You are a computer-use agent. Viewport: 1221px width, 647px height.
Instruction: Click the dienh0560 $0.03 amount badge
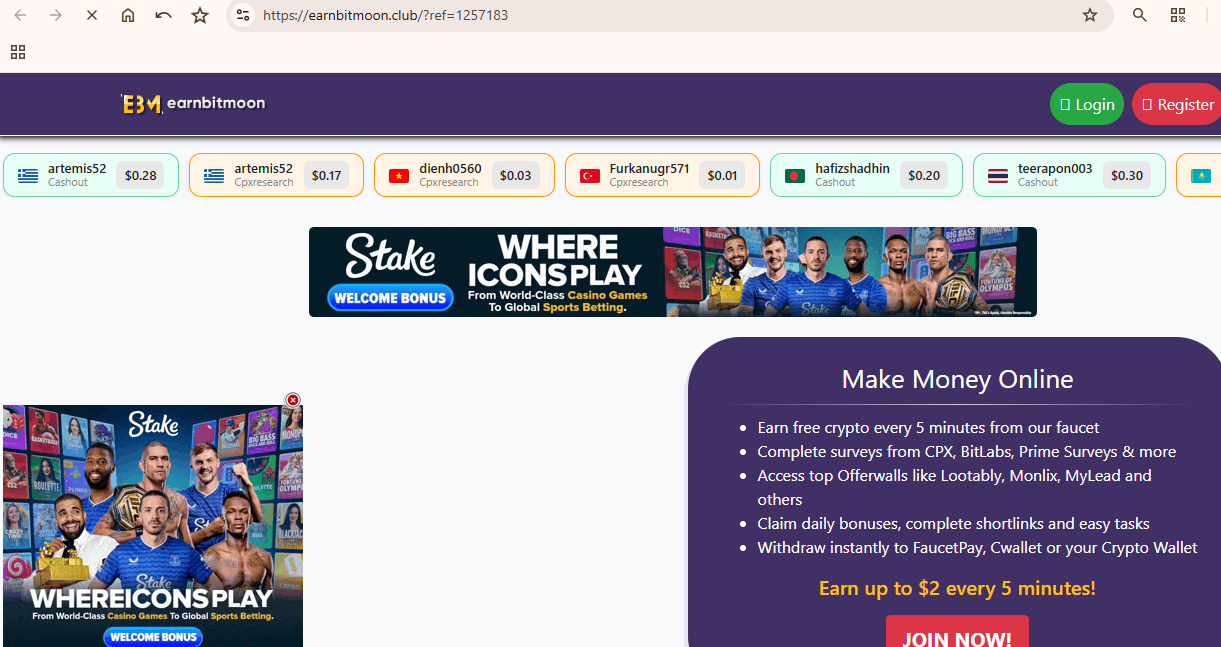pos(516,176)
